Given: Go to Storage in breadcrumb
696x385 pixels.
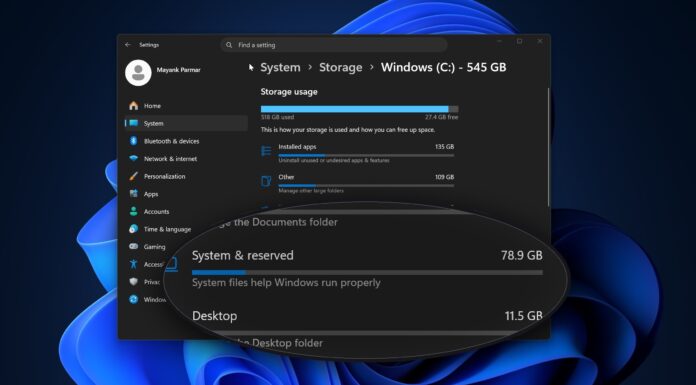Looking at the screenshot, I should coord(340,67).
